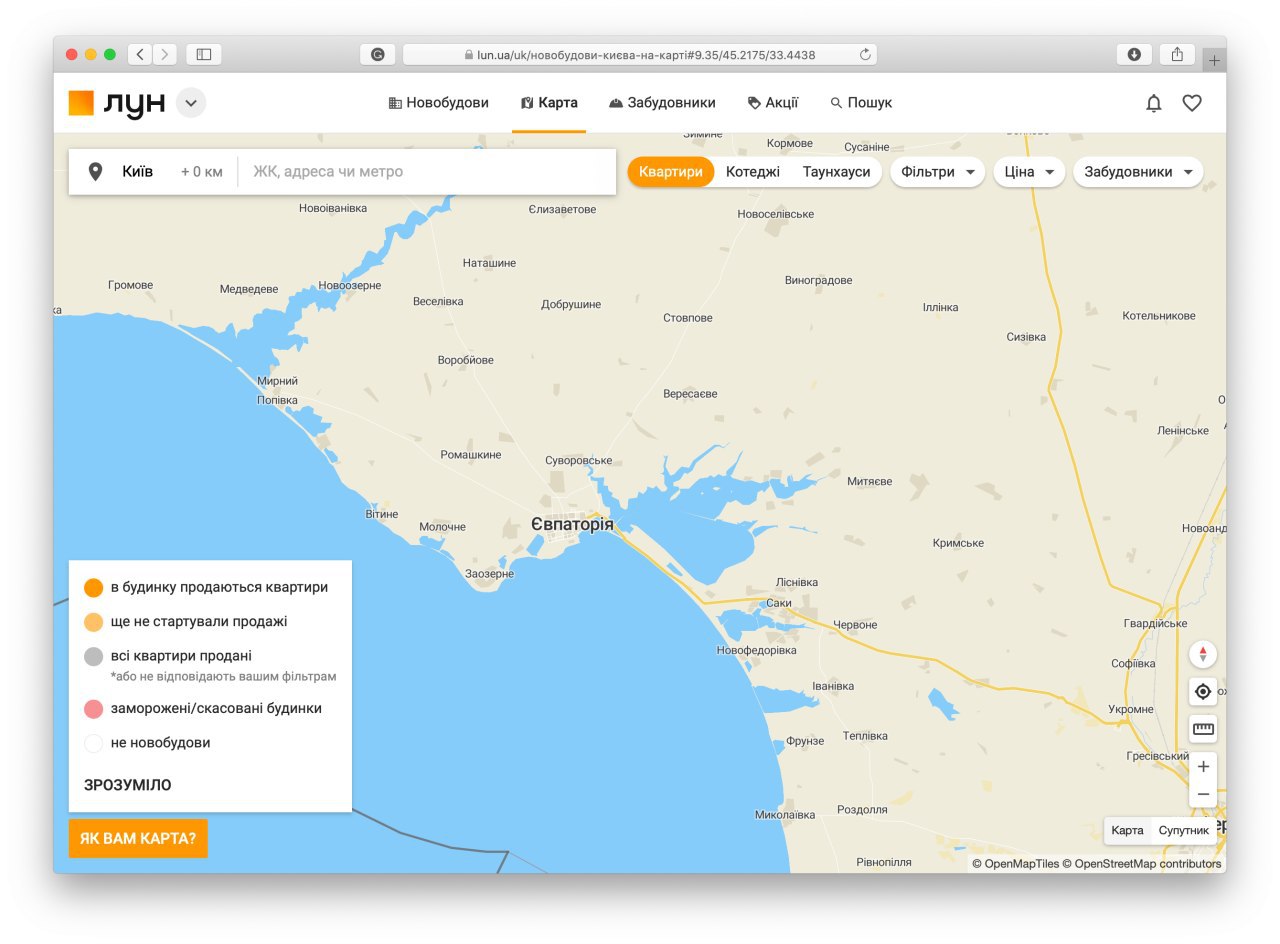Click the Митяєве label on map
Viewport: 1280px width, 944px height.
pos(869,482)
